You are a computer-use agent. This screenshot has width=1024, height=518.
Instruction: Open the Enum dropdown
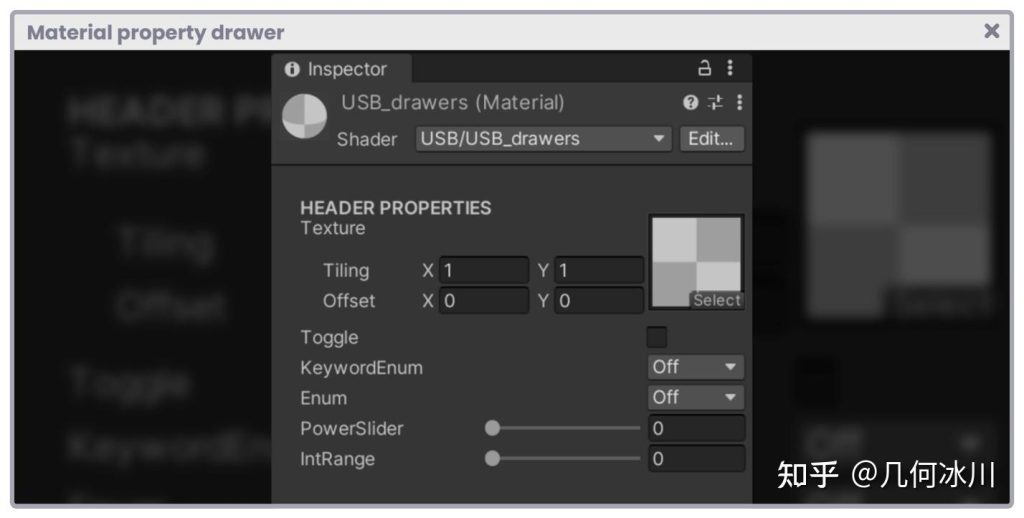[x=696, y=397]
